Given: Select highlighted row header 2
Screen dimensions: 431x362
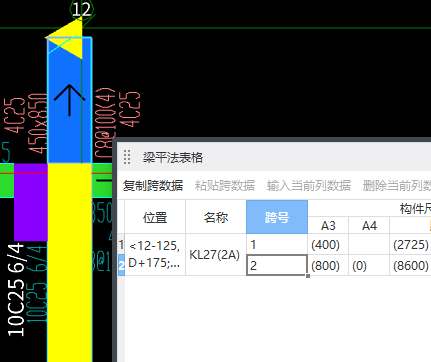Looking at the screenshot, I should pos(121,265).
